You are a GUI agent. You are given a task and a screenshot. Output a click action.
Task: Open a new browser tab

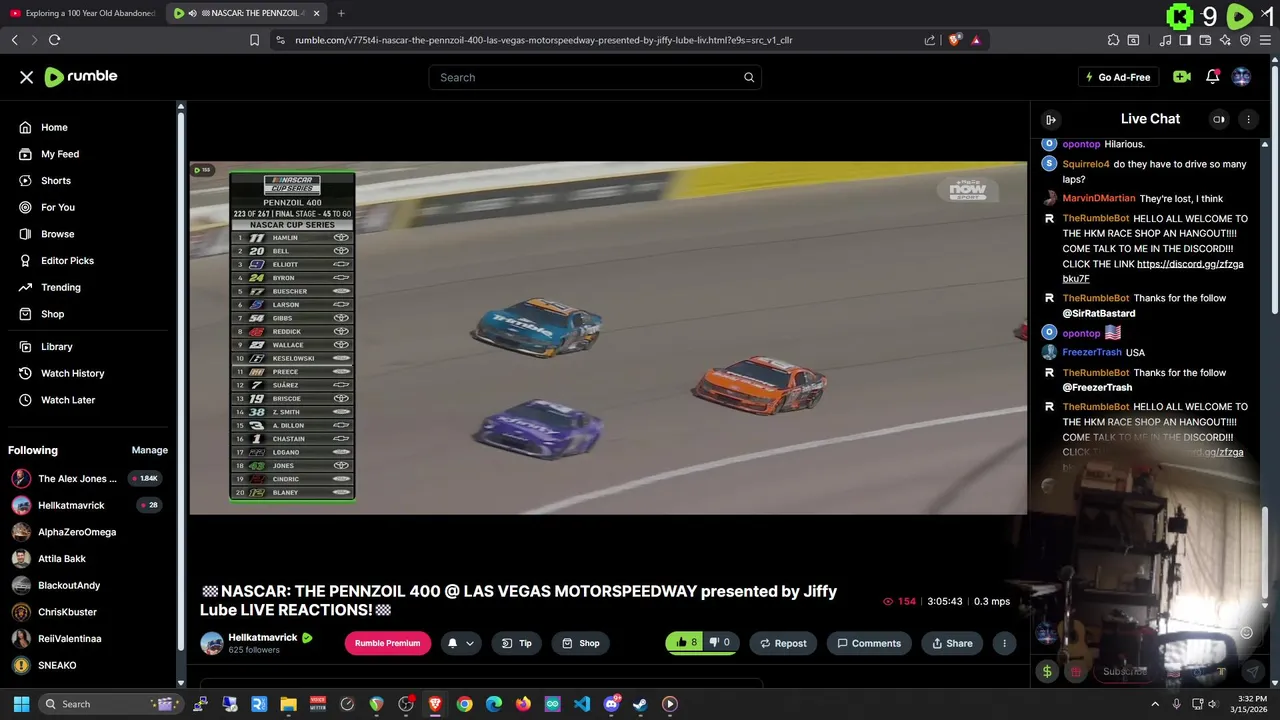(x=341, y=13)
